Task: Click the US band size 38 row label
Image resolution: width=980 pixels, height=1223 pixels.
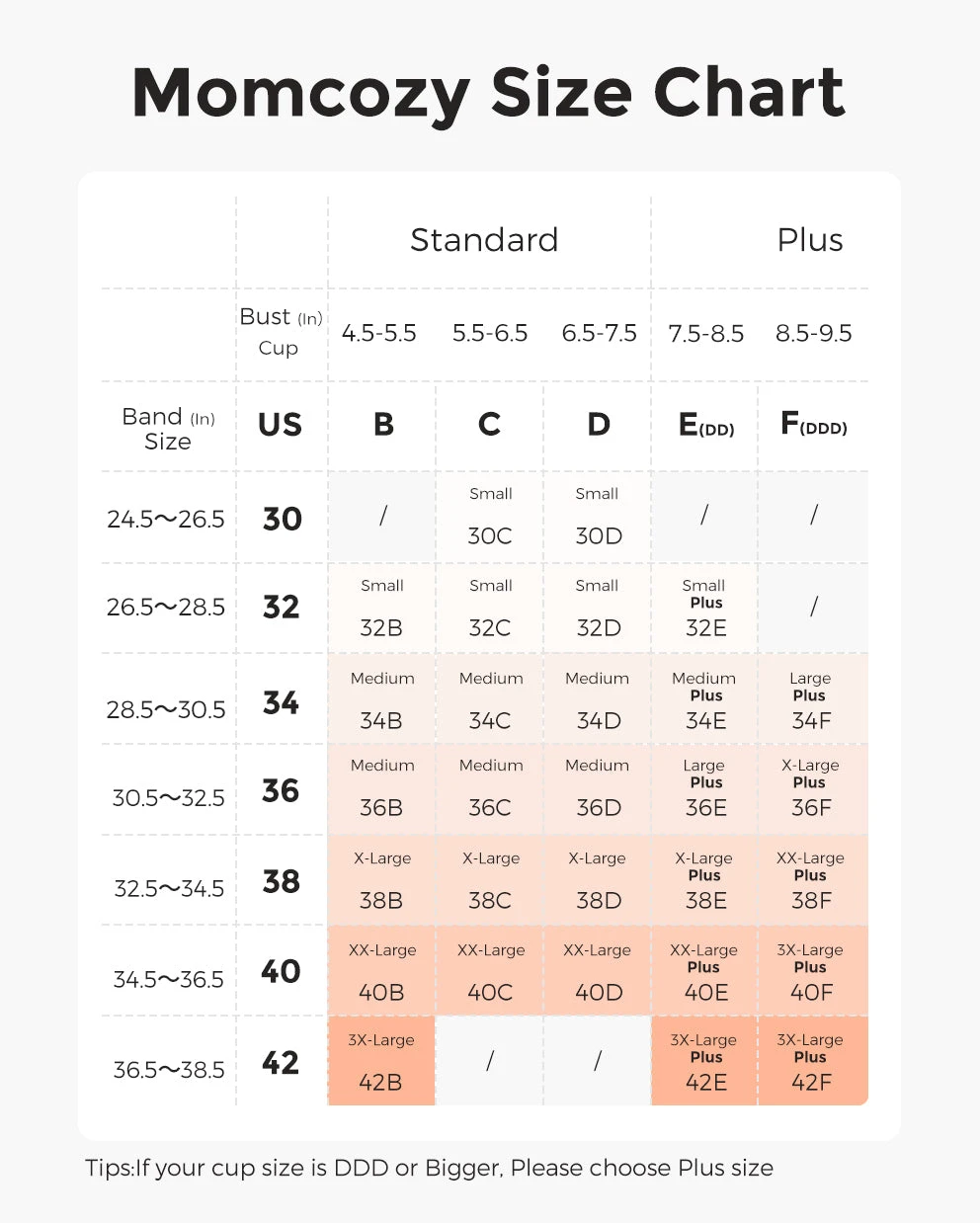Action: coord(281,881)
